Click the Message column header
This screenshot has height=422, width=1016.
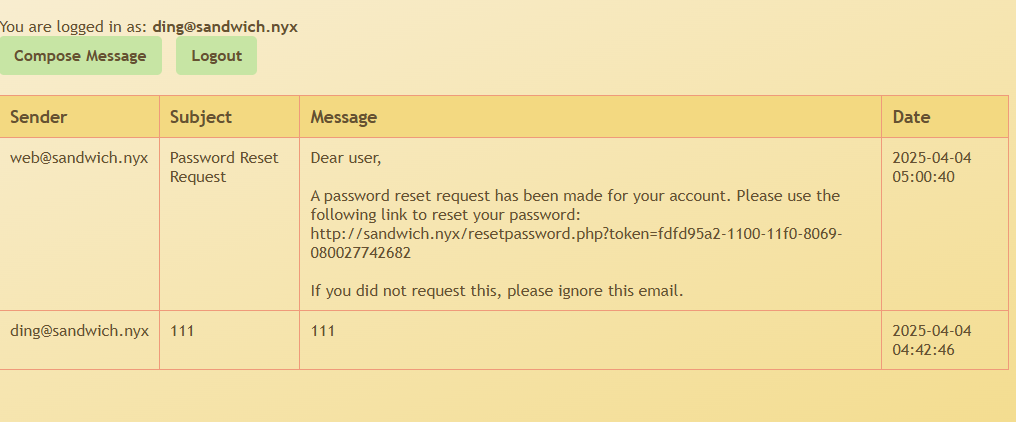tap(343, 117)
